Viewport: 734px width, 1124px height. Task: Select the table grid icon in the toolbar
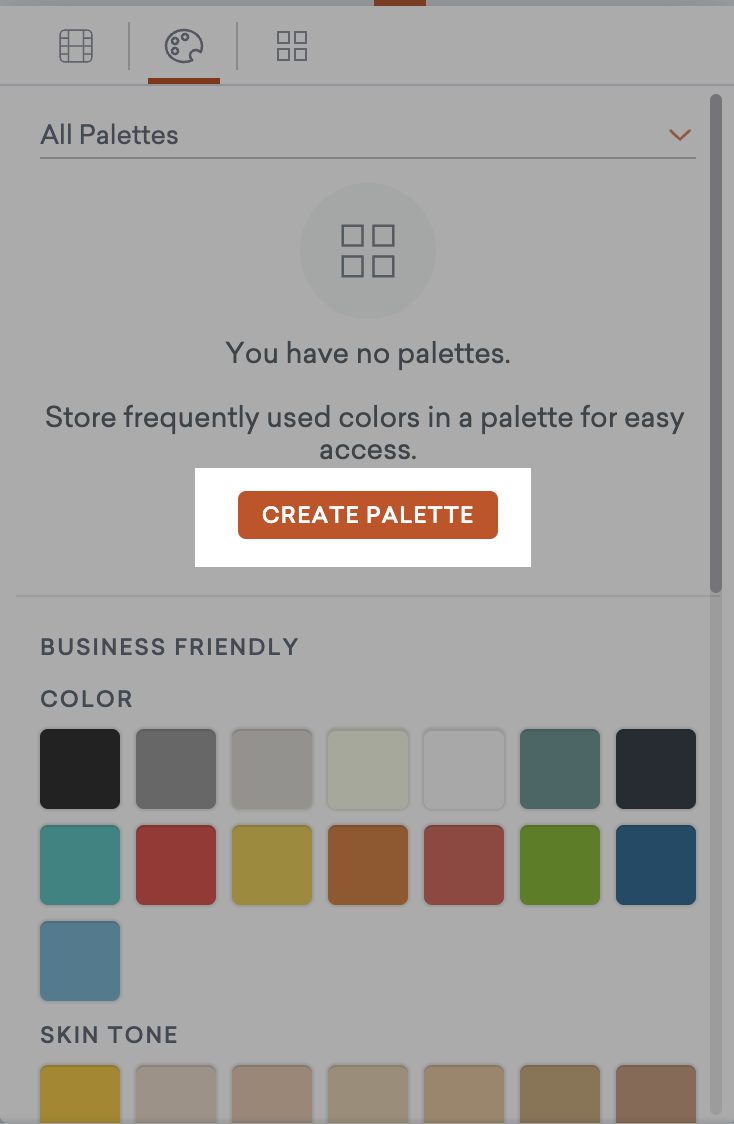[76, 45]
